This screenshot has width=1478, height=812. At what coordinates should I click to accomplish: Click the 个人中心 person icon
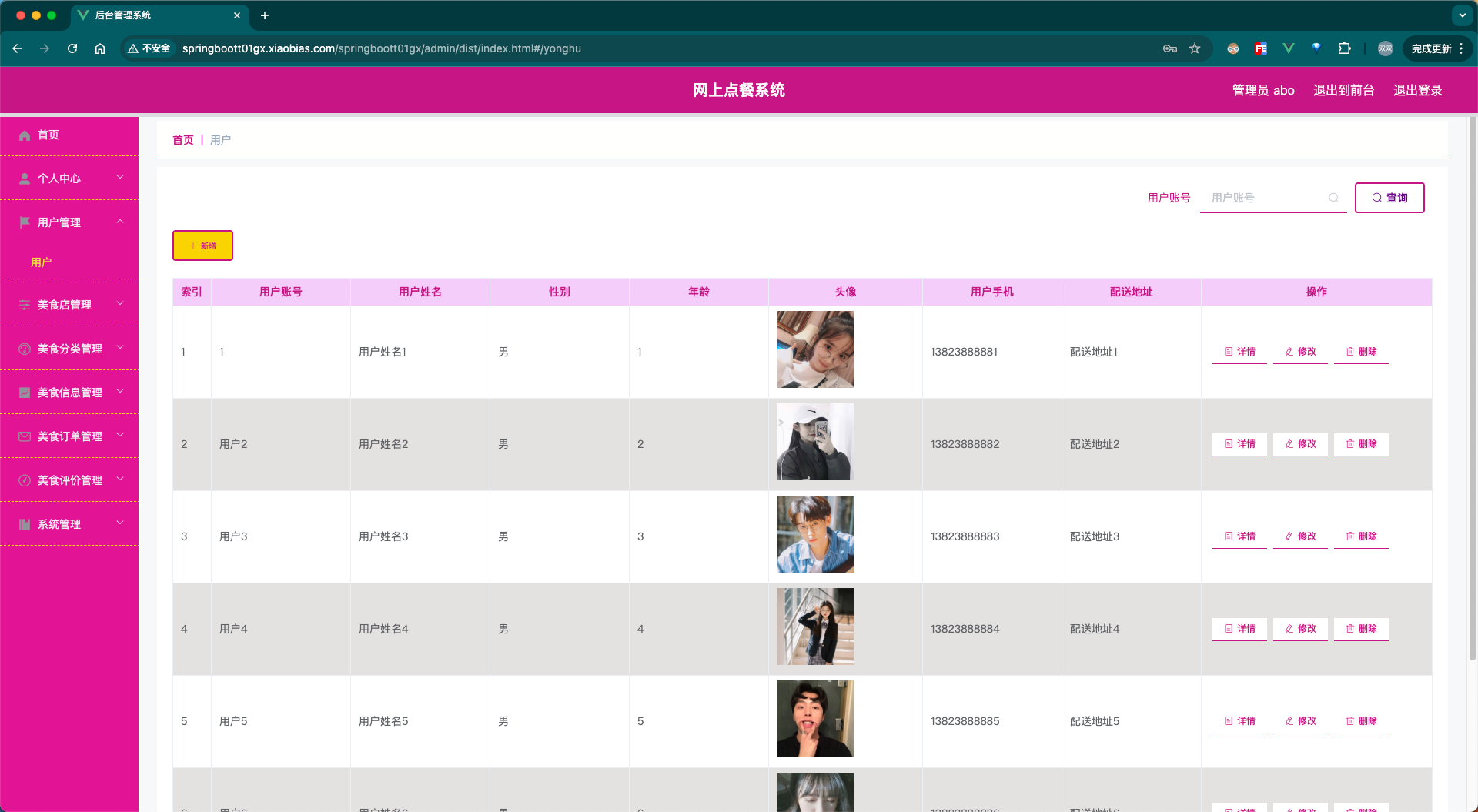25,179
